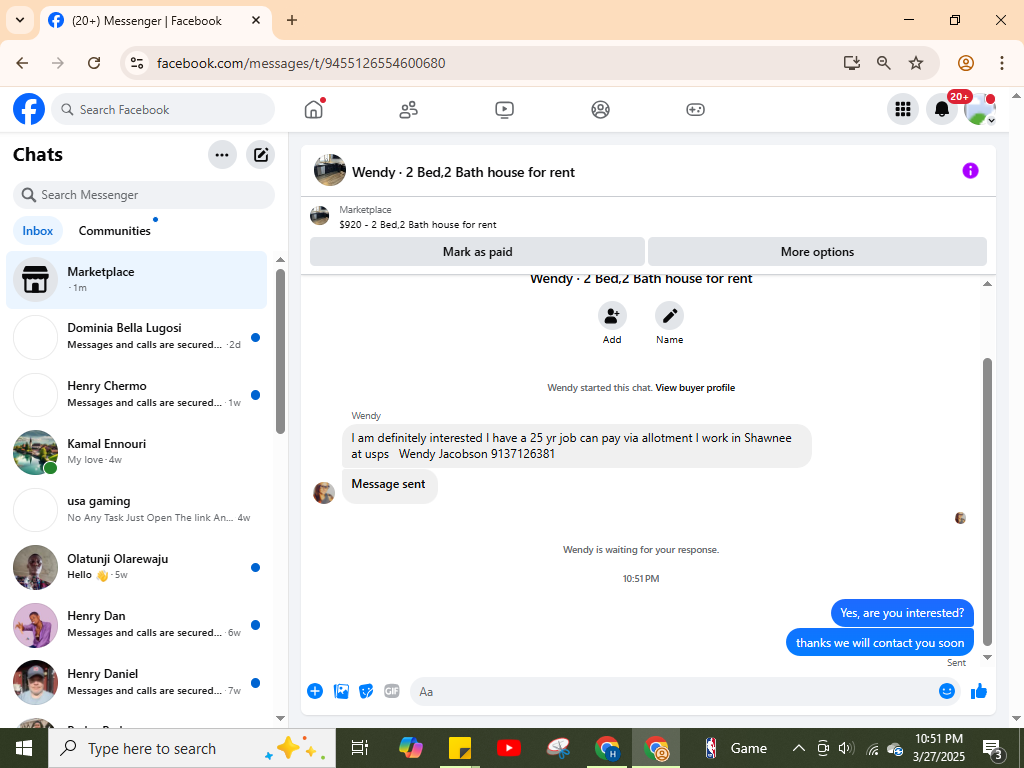Go to the Facebook Home icon
Screen dimensions: 1024x768
pyautogui.click(x=313, y=110)
